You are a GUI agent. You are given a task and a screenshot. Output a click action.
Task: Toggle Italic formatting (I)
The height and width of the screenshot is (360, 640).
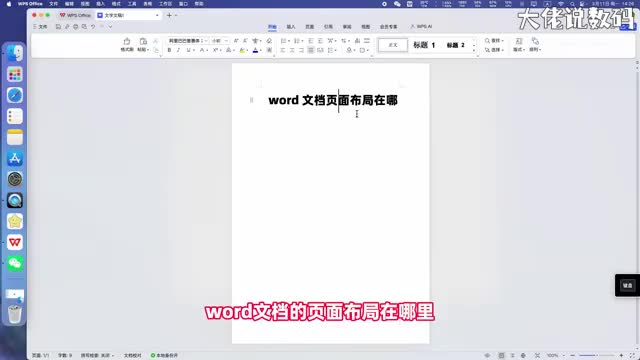click(x=178, y=50)
